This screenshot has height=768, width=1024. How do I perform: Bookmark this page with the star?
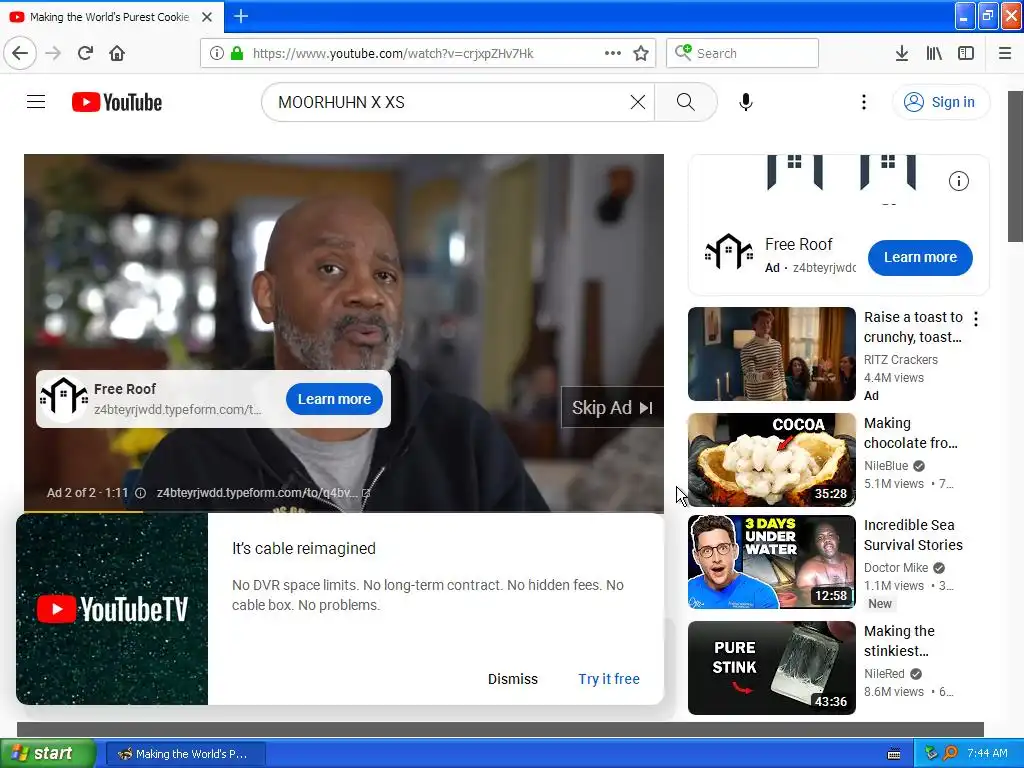(x=641, y=53)
